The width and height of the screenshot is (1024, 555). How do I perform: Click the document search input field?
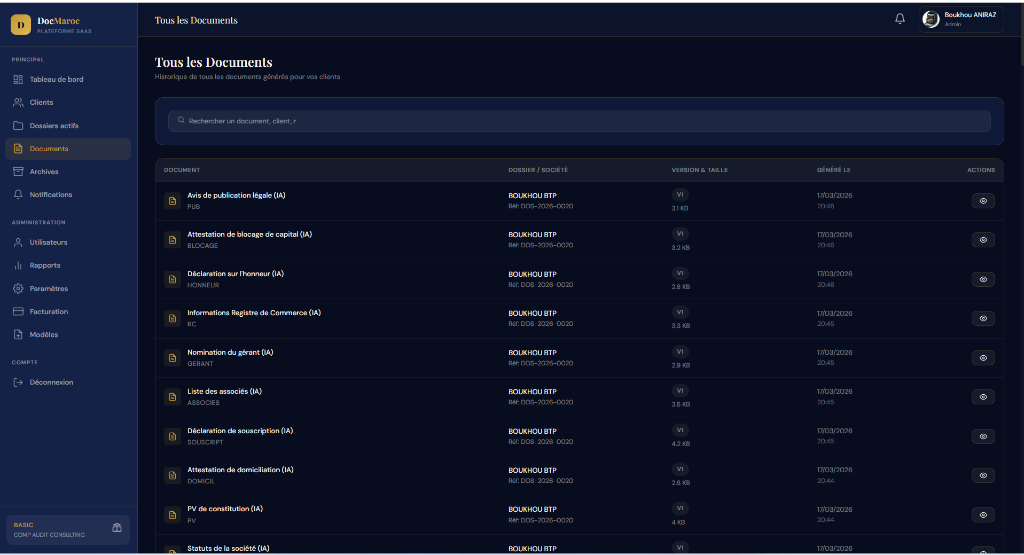580,121
